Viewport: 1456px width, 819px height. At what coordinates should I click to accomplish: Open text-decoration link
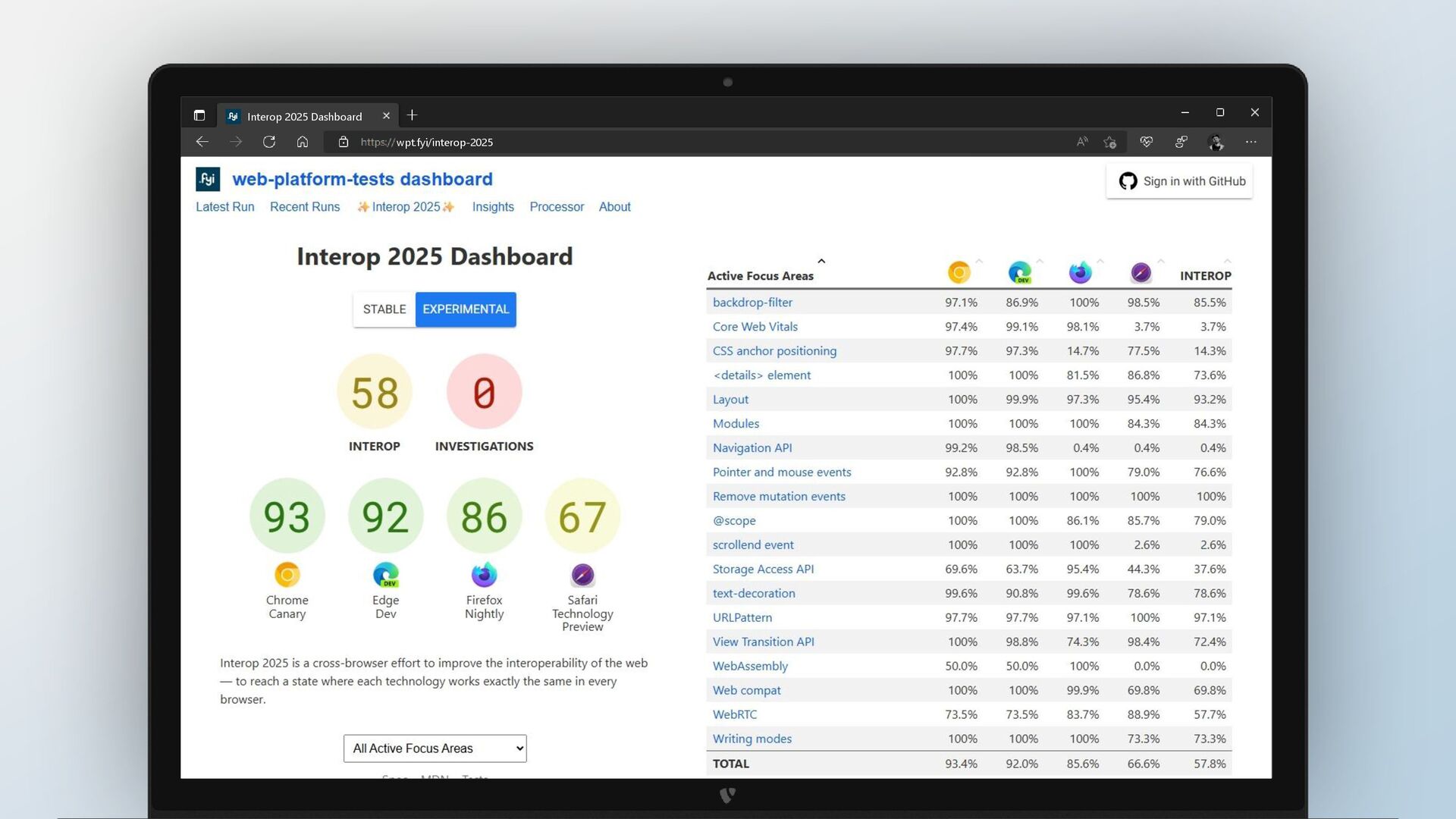point(754,594)
